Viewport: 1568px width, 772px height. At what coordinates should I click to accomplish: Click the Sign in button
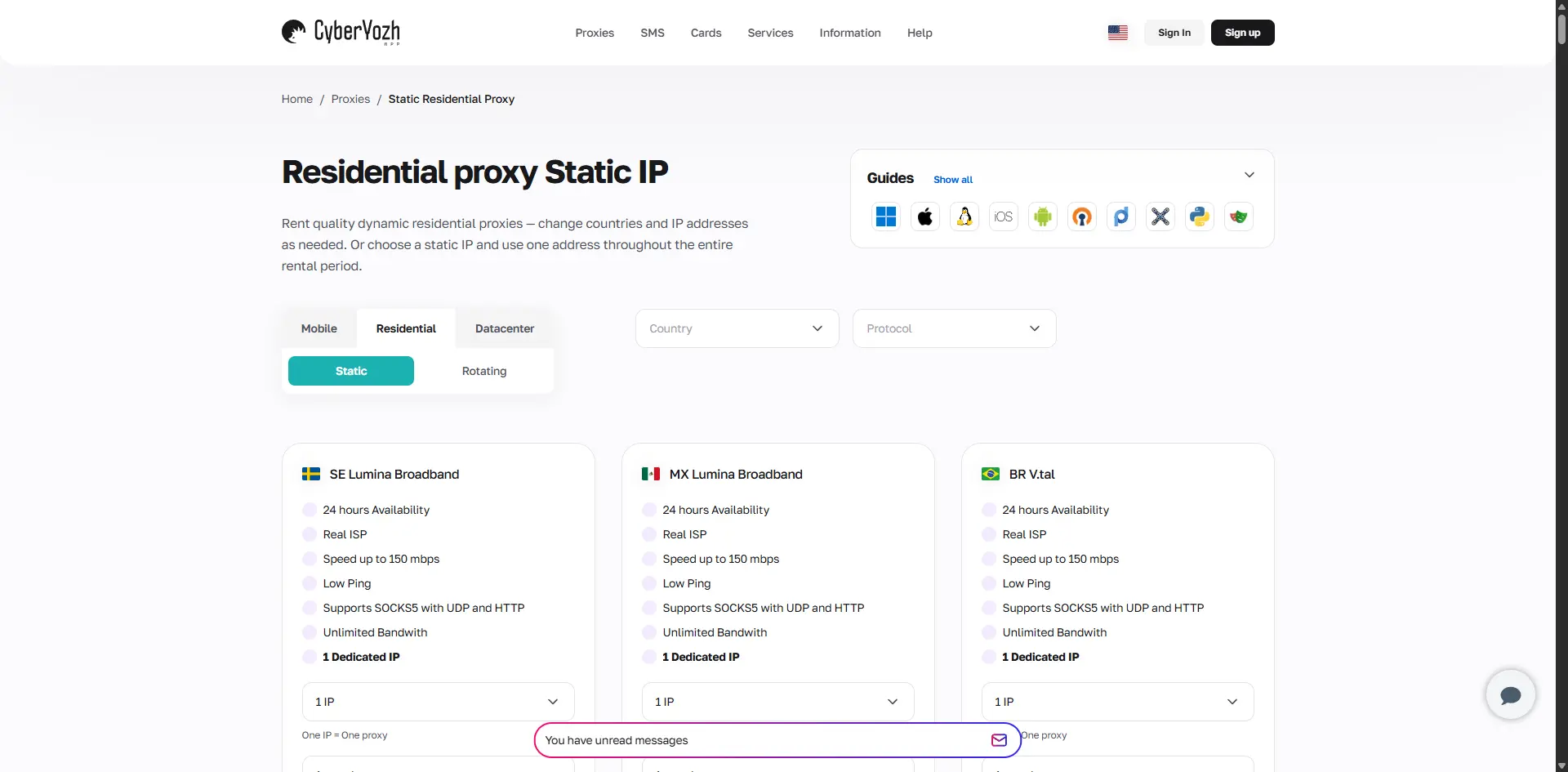point(1174,33)
